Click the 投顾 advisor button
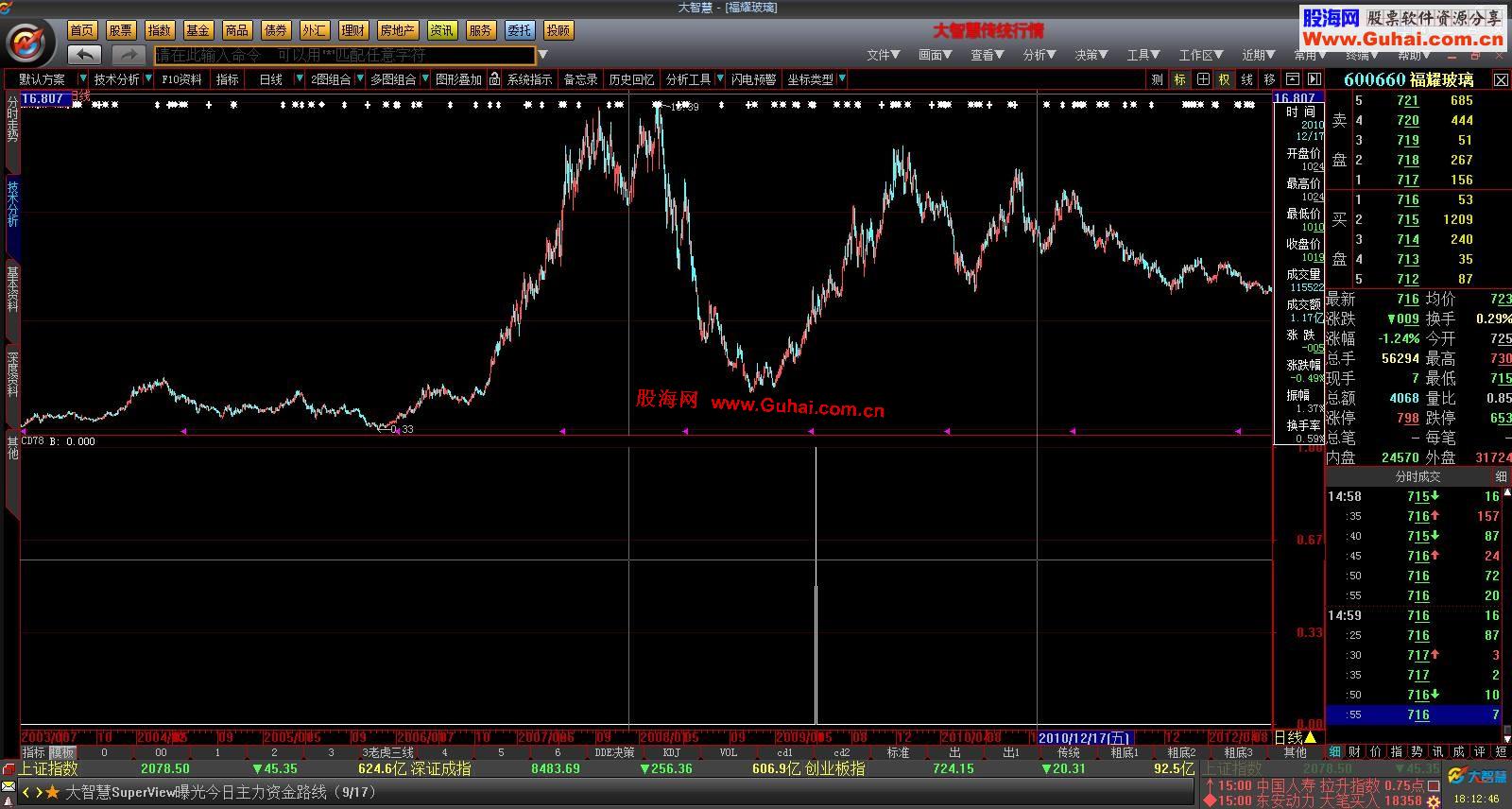1512x809 pixels. point(558,30)
